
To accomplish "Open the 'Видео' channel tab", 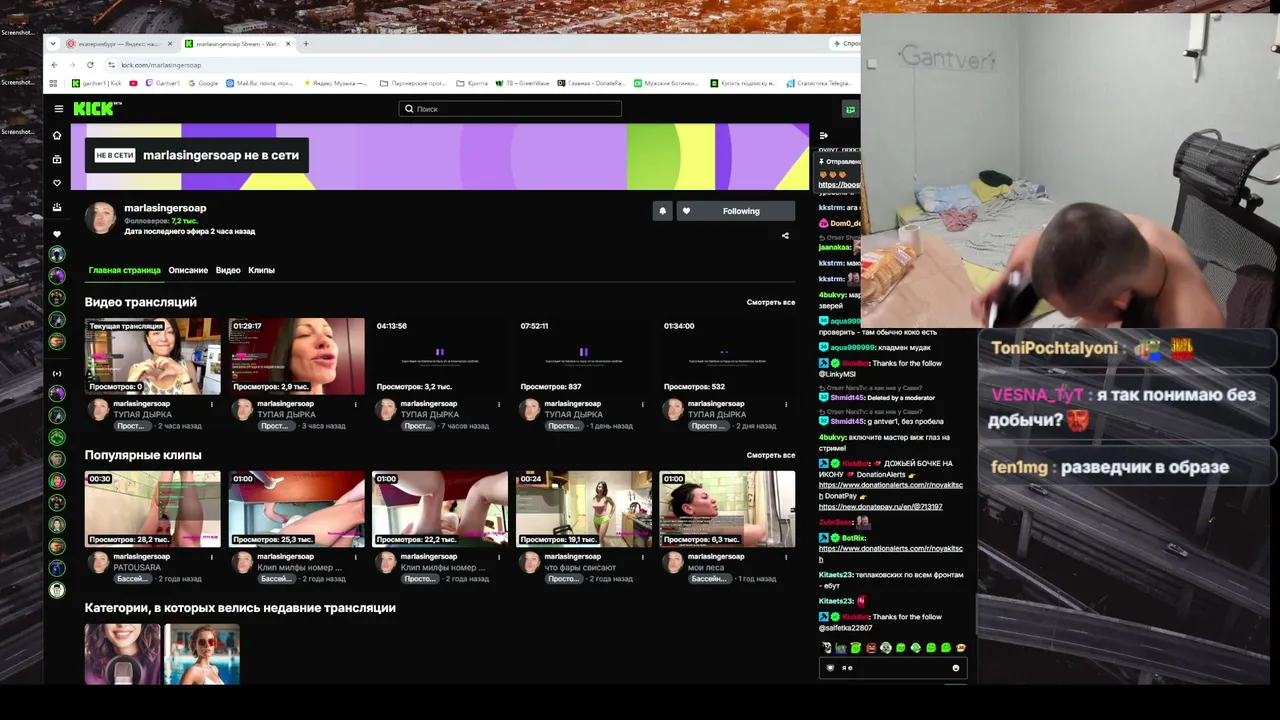I will click(x=228, y=270).
